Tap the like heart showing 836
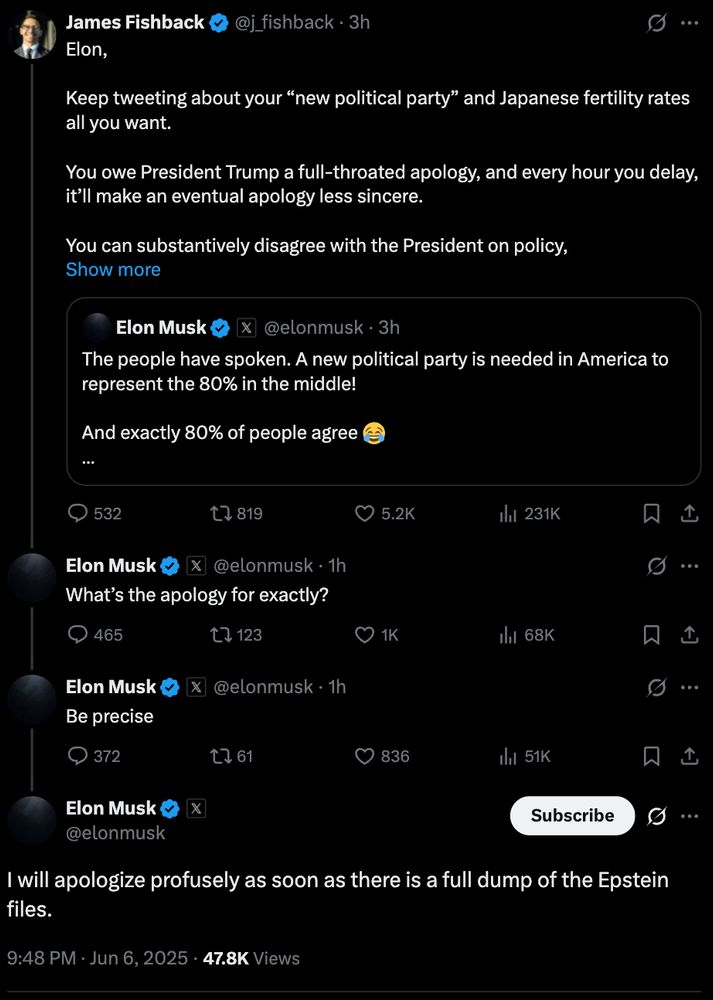 click(362, 756)
